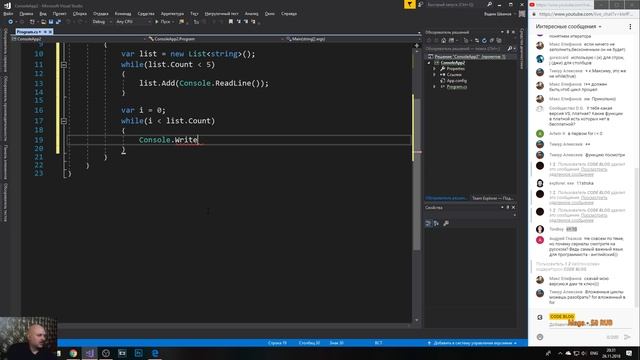
Task: Click the Property Pages wrench icon
Action: (x=446, y=223)
